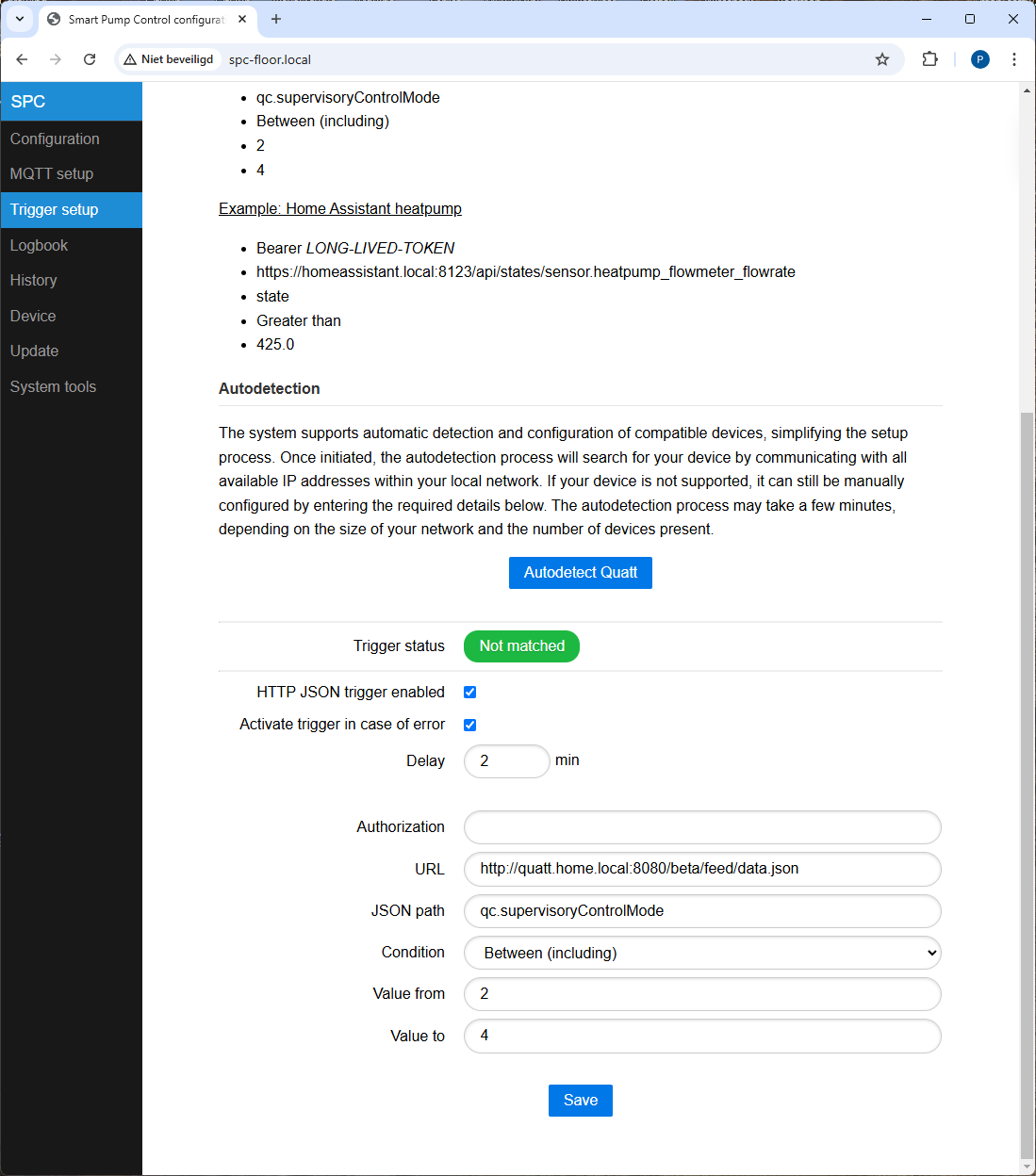Open the System tools page

72,386
